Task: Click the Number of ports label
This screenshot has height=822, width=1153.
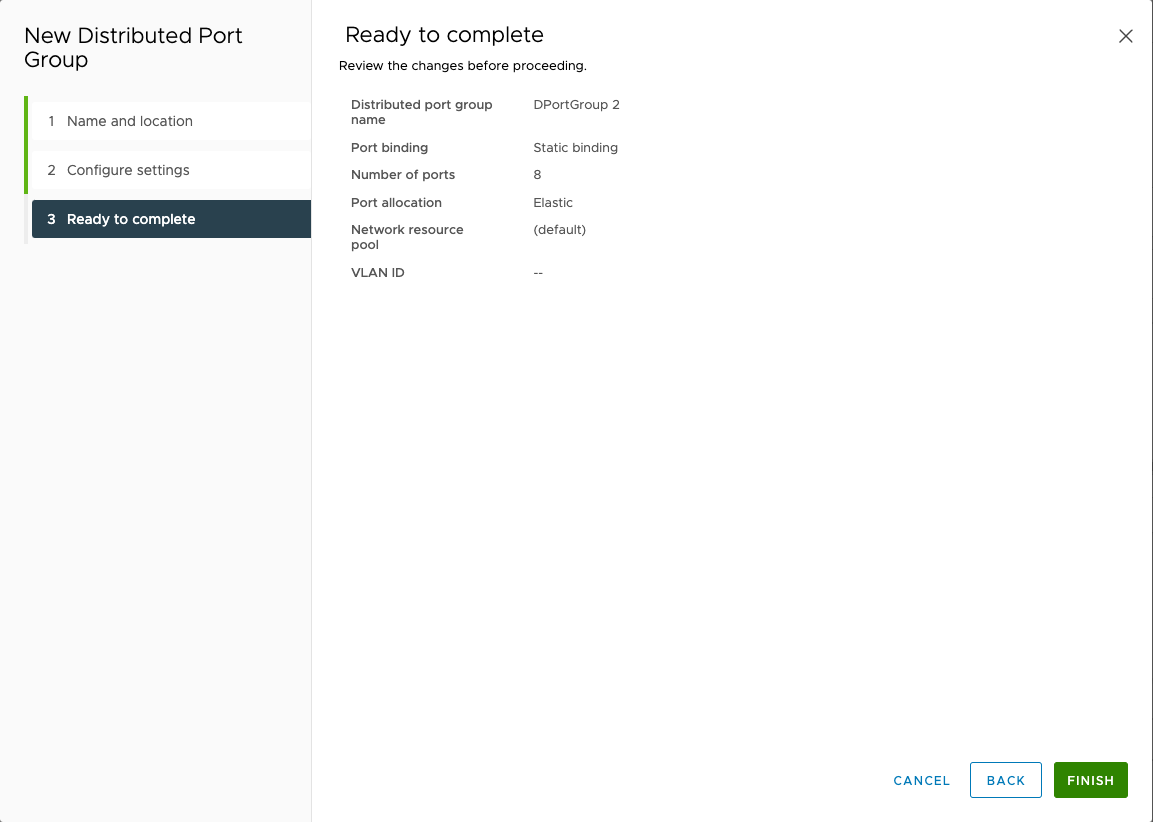Action: pyautogui.click(x=402, y=174)
